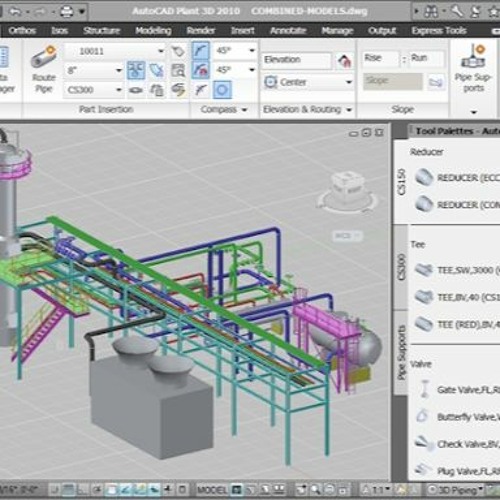Click the binoculars search icon in the title bar

coord(431,12)
